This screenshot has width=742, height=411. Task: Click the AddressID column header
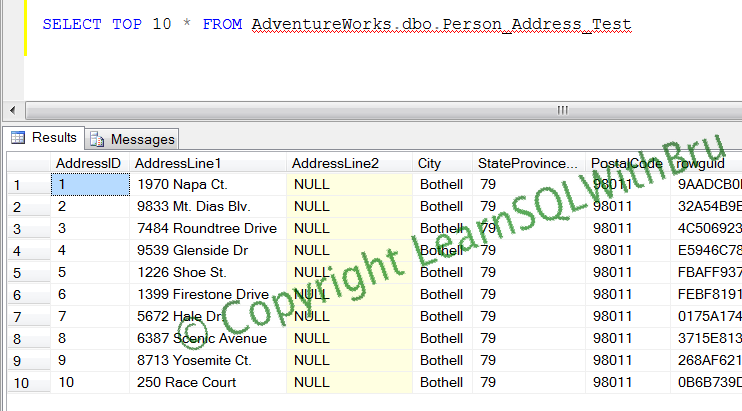pyautogui.click(x=89, y=163)
